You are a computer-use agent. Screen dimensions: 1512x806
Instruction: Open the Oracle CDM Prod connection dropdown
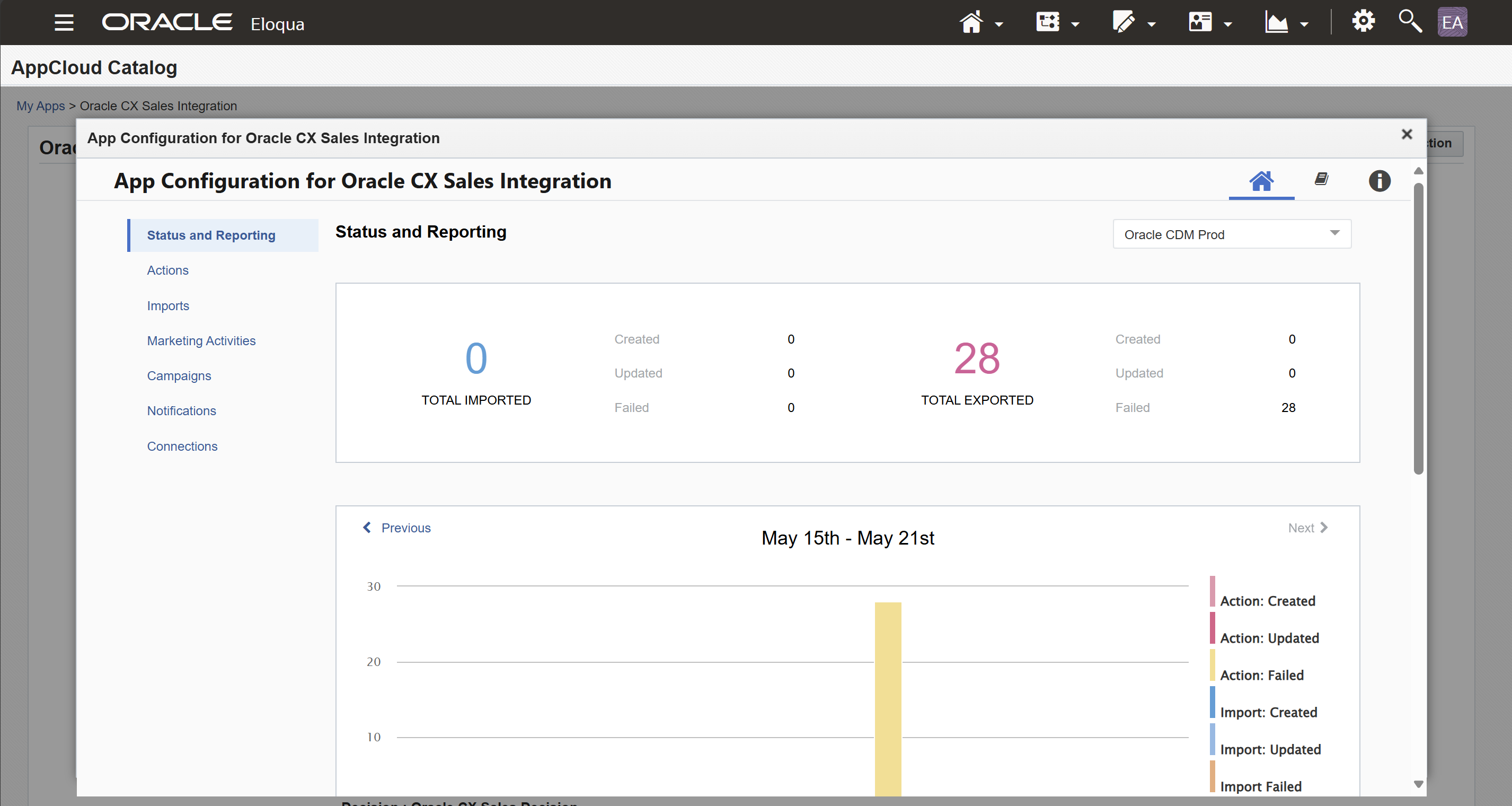click(1232, 234)
